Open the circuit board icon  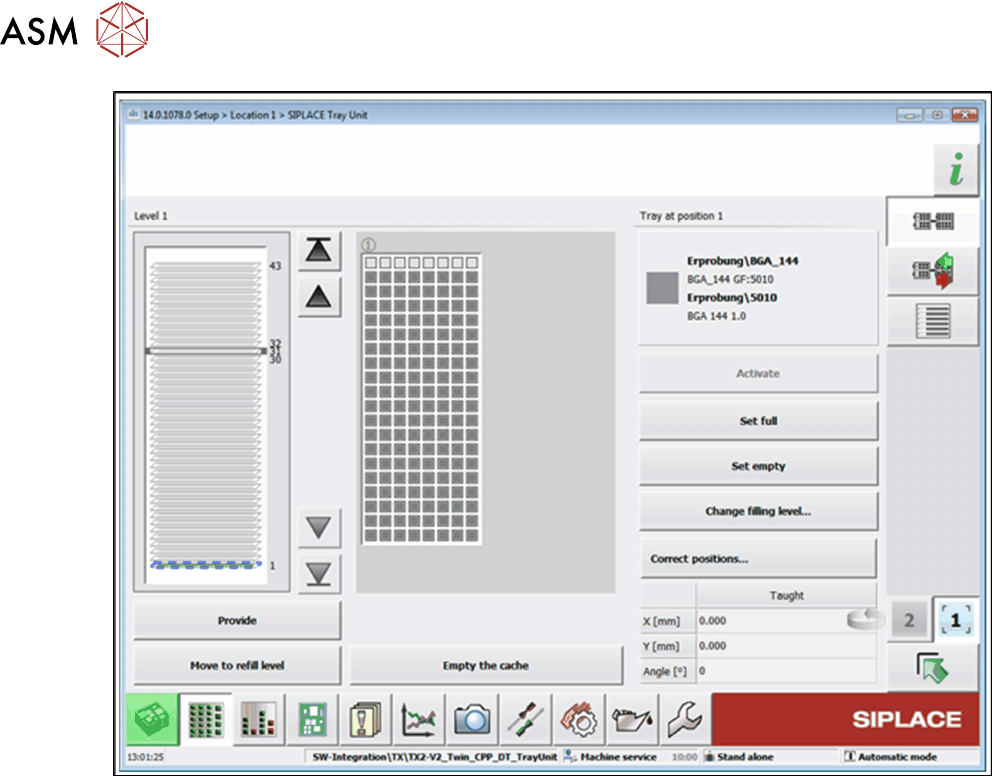pos(313,719)
